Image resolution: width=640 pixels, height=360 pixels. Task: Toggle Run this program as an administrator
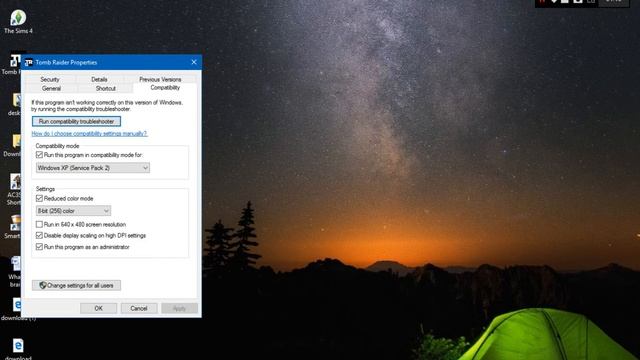[39, 247]
